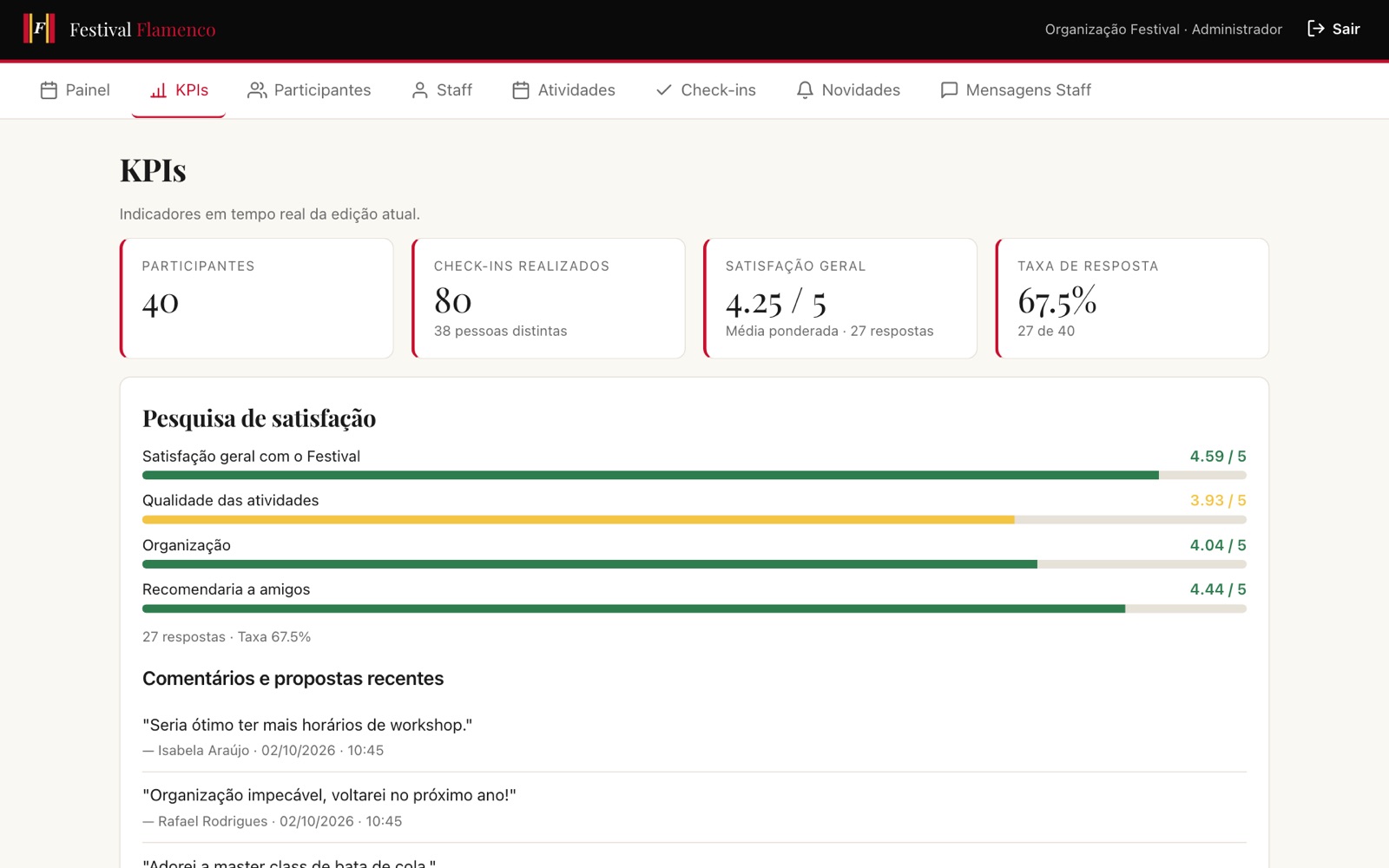Image resolution: width=1389 pixels, height=868 pixels.
Task: Navigate to the Check-ins tab
Action: click(706, 90)
